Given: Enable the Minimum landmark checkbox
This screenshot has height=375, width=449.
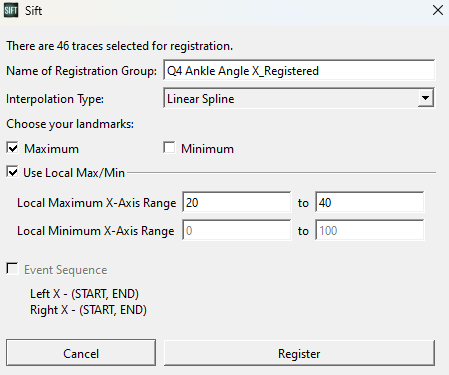Looking at the screenshot, I should tap(169, 148).
